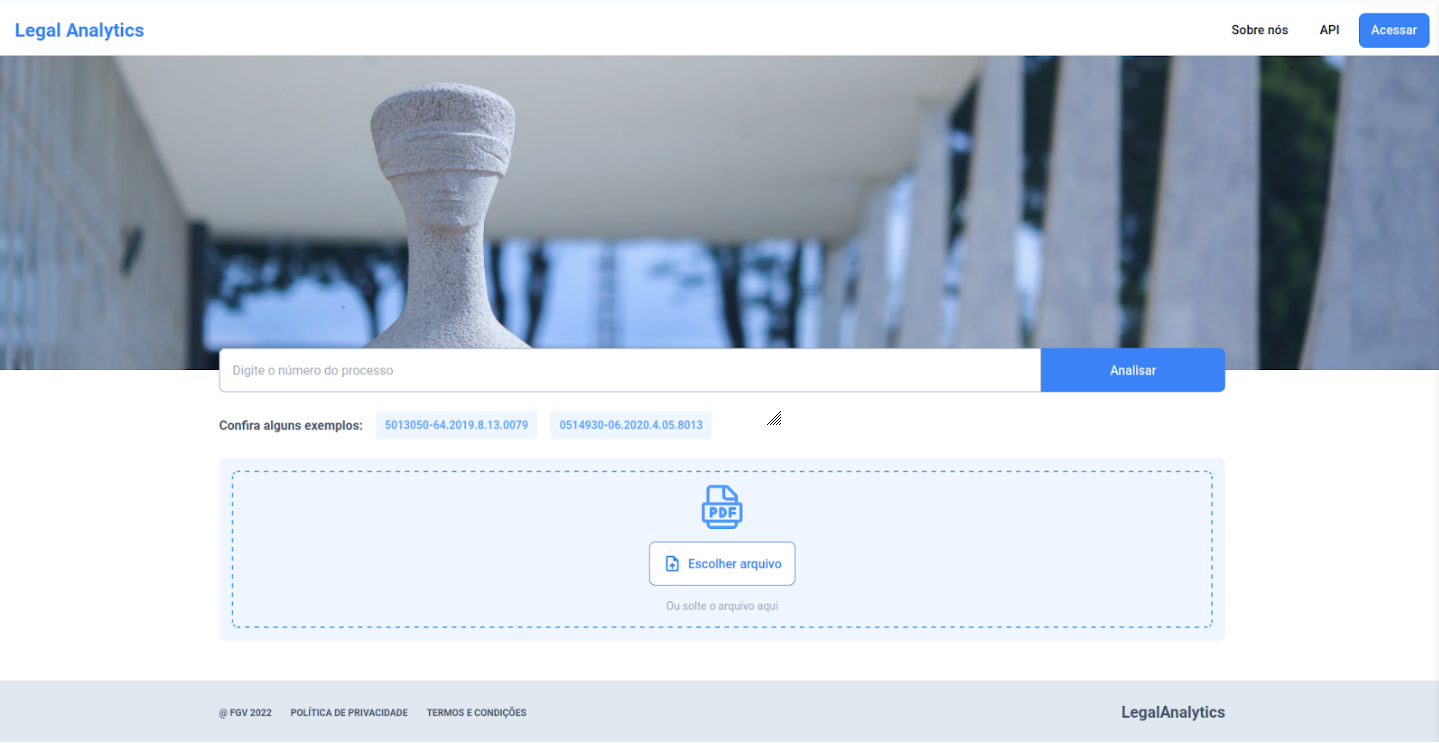Open Política de Privacidade link

[349, 713]
